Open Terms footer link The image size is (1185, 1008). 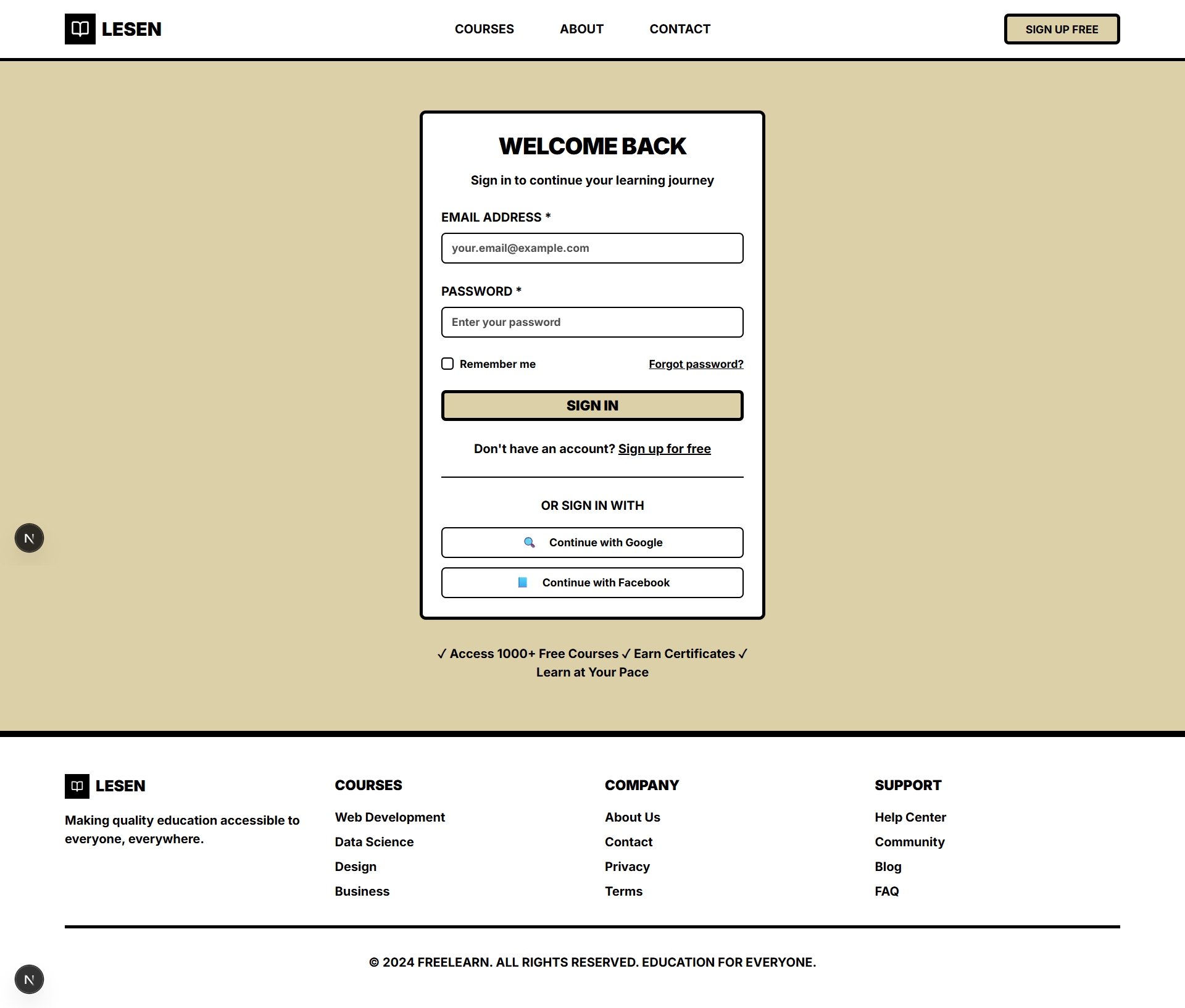[x=623, y=891]
